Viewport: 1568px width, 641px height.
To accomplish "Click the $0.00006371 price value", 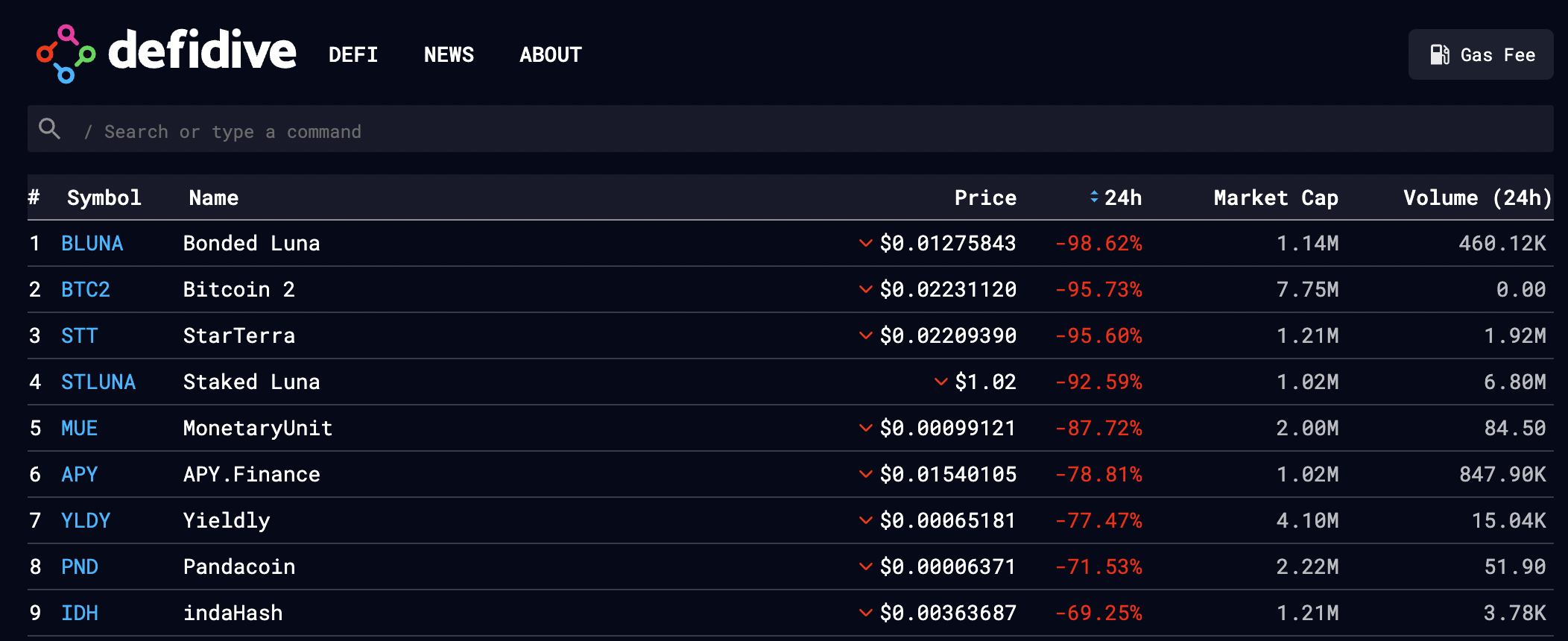I will tap(948, 566).
